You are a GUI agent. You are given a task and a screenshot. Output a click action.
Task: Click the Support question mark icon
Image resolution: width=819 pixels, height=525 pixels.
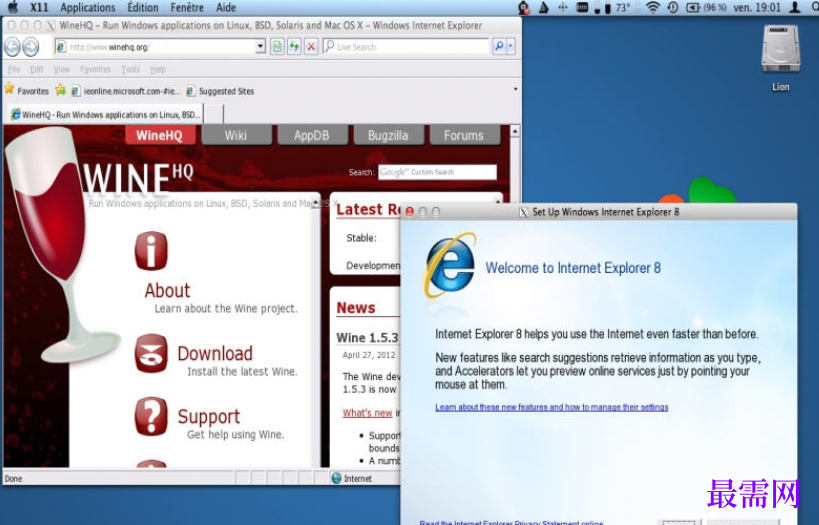click(151, 417)
